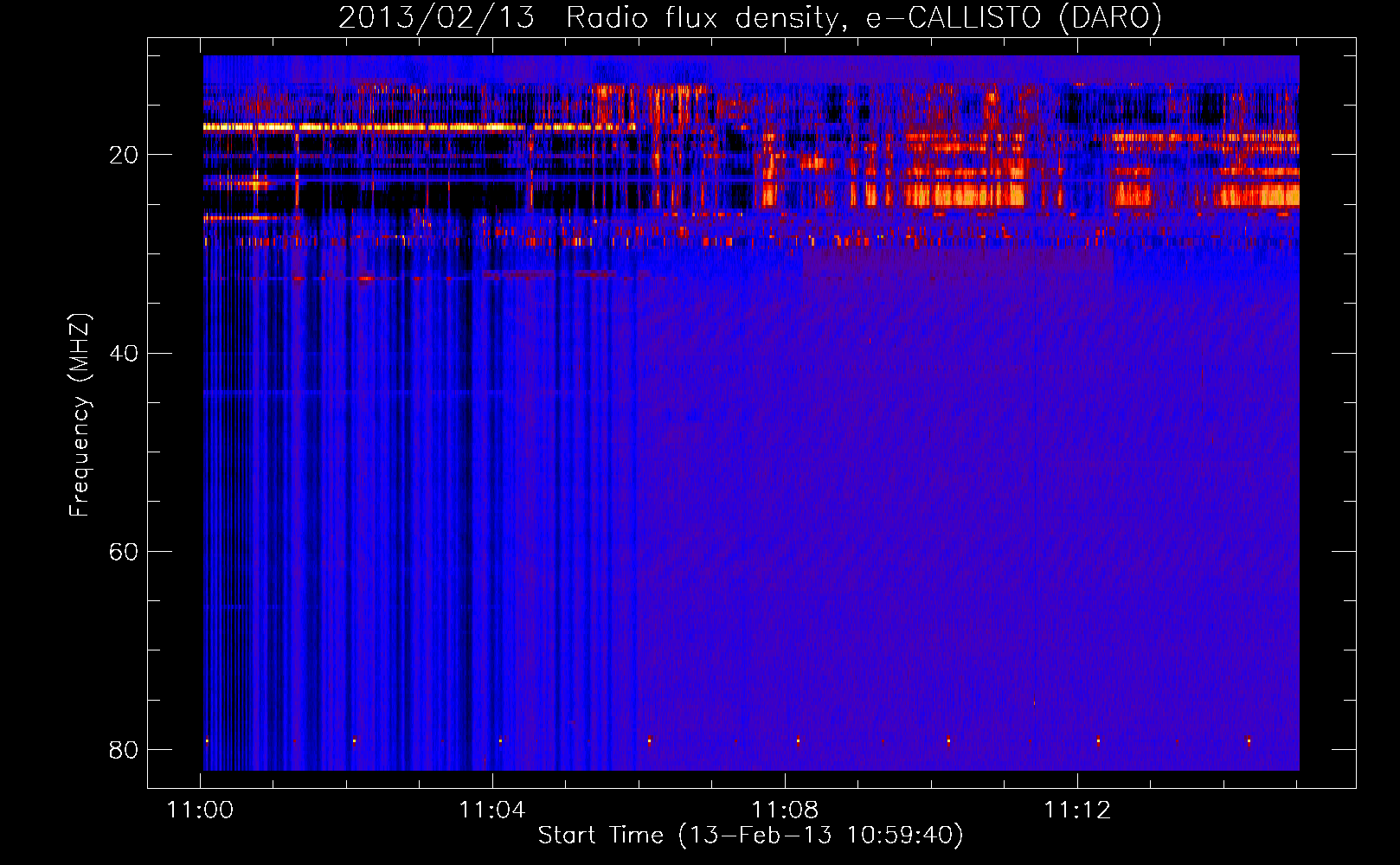1400x865 pixels.
Task: Click the 11:00 time axis label
Action: click(x=200, y=811)
